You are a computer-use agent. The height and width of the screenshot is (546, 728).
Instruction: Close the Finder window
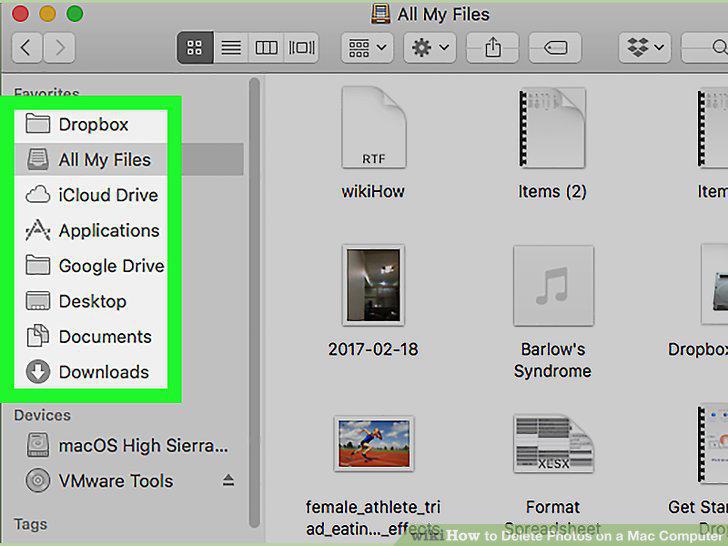20,14
